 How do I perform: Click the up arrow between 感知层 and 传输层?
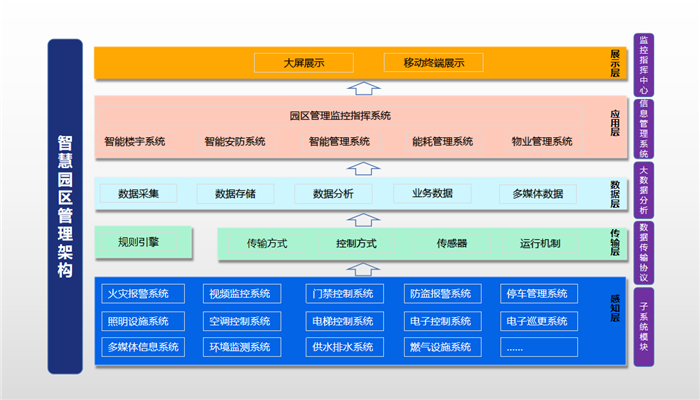pos(366,268)
